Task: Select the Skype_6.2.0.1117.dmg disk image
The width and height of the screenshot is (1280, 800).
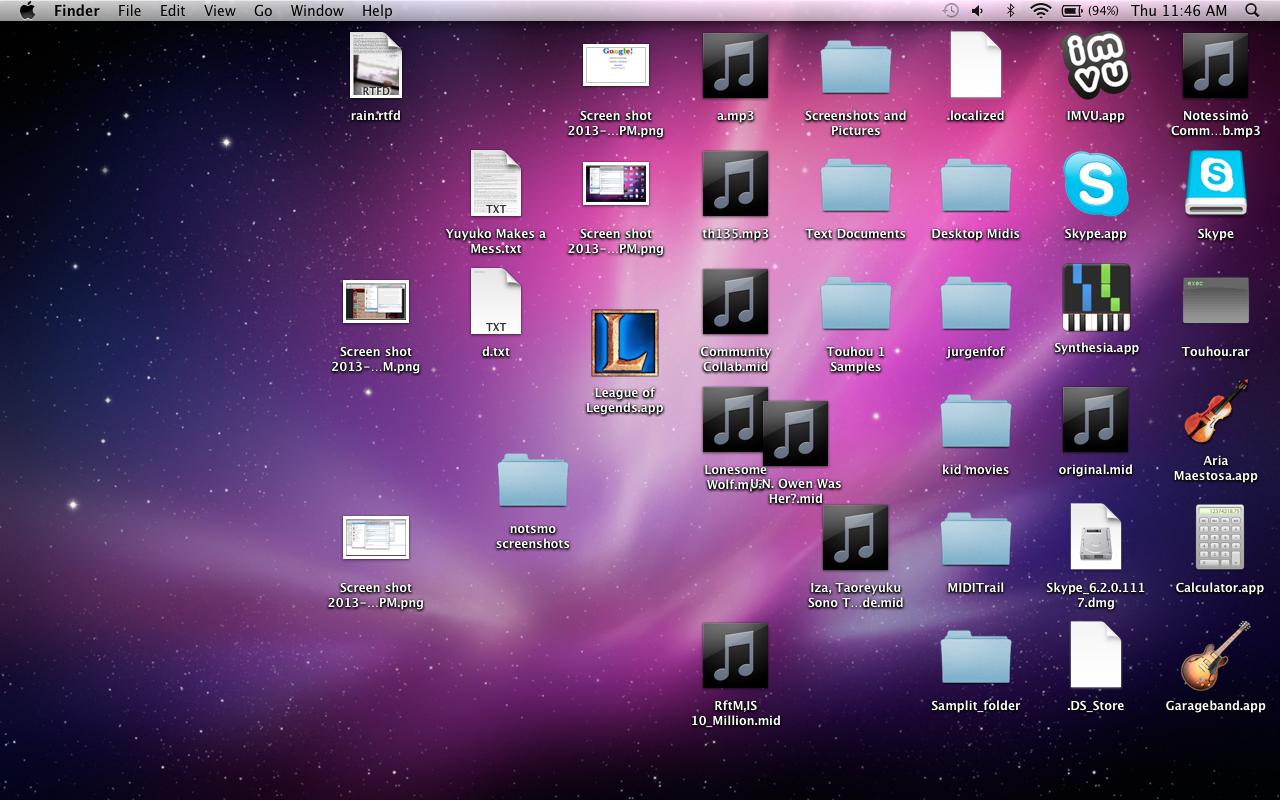Action: click(1095, 537)
